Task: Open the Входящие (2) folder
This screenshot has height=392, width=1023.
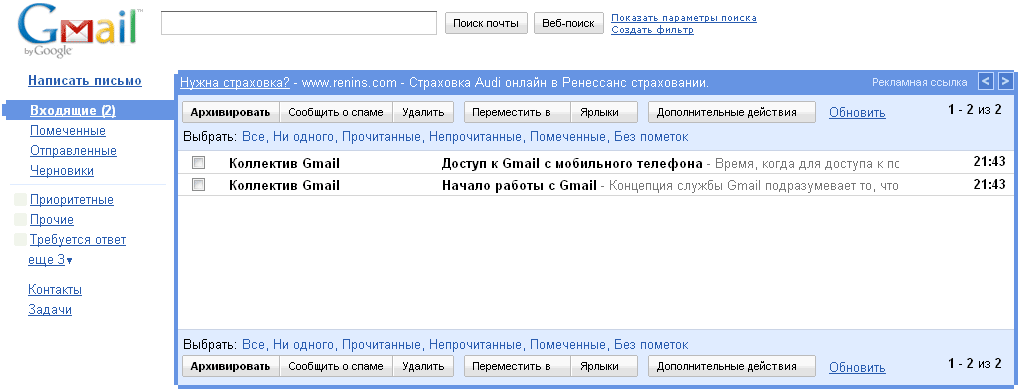Action: click(73, 111)
